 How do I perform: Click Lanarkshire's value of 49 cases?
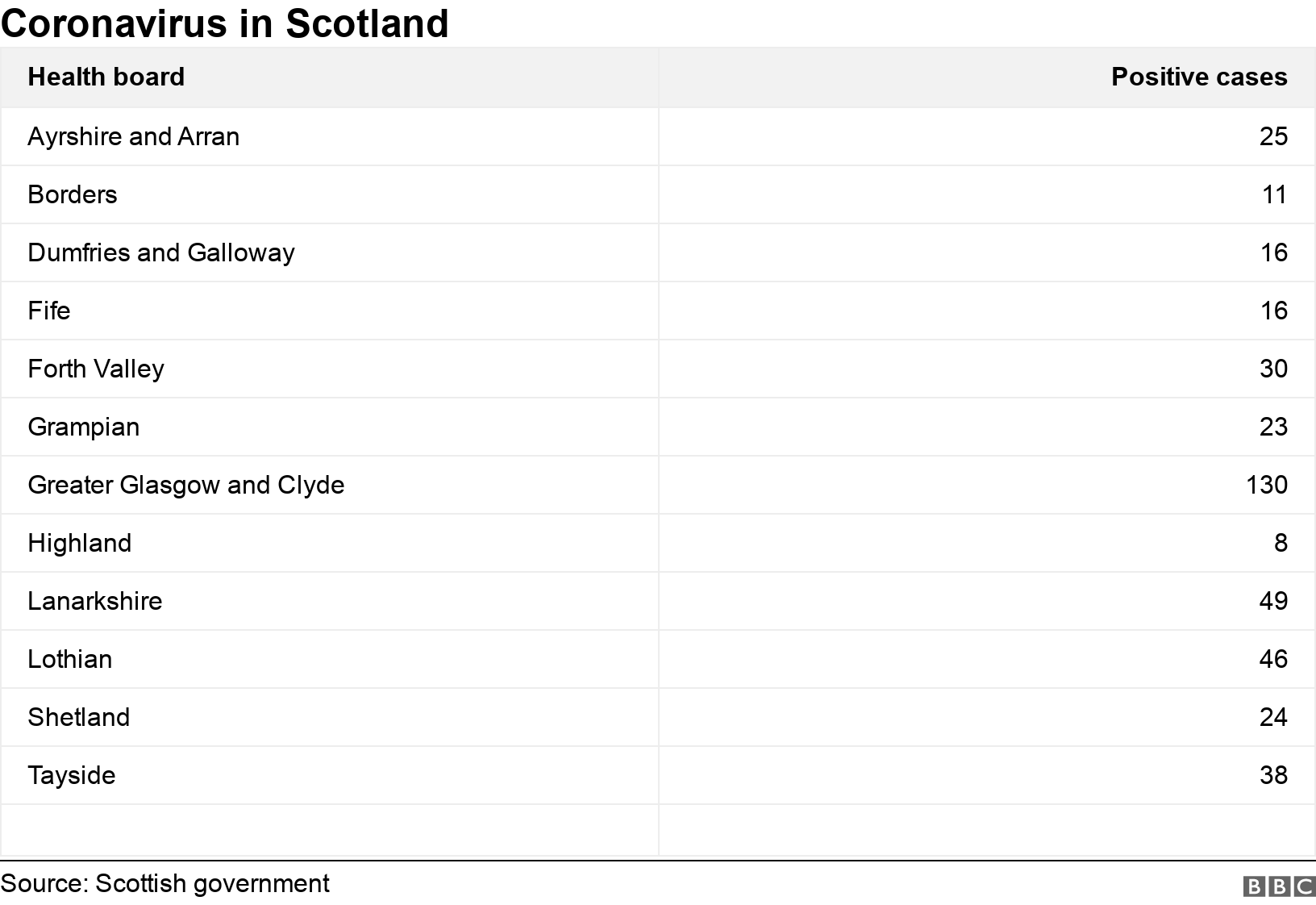[1272, 601]
